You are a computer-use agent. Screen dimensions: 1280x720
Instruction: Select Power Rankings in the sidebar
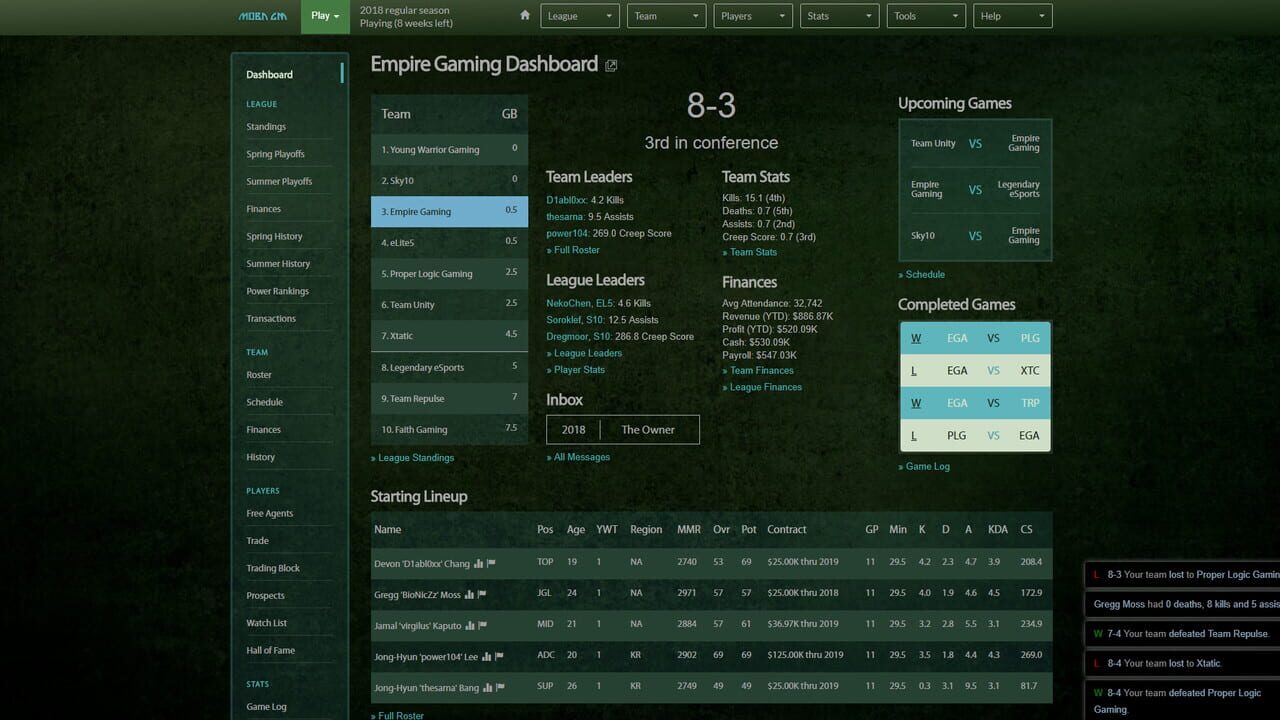click(x=277, y=291)
